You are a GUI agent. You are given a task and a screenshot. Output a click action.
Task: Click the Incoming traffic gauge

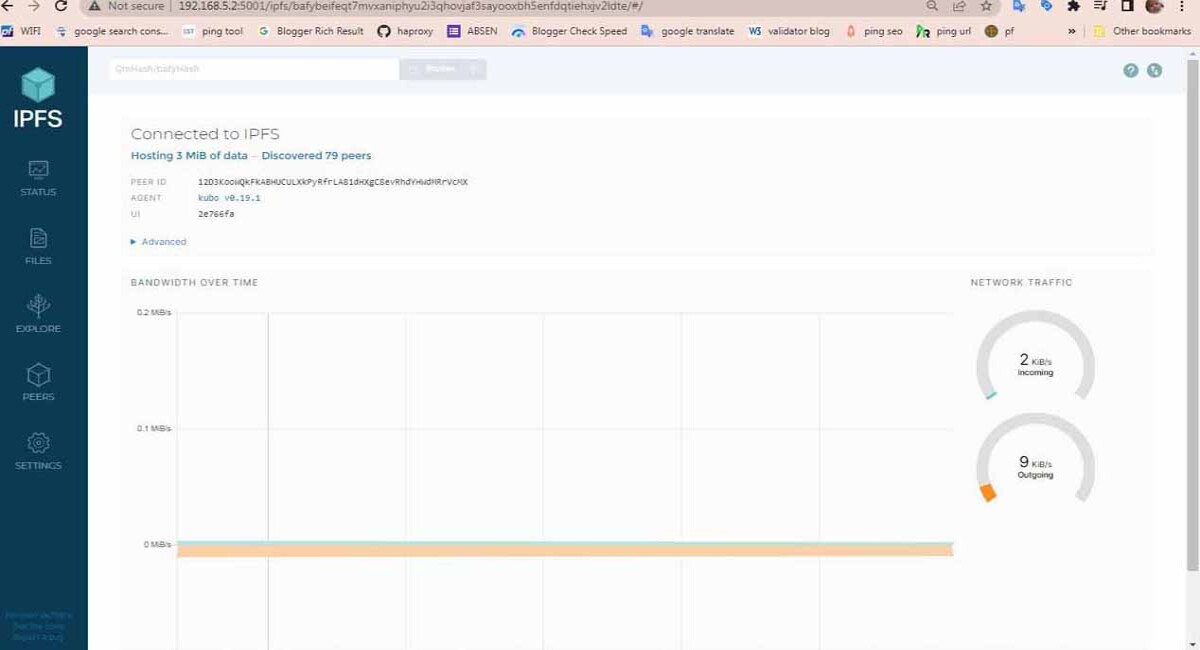(1035, 356)
